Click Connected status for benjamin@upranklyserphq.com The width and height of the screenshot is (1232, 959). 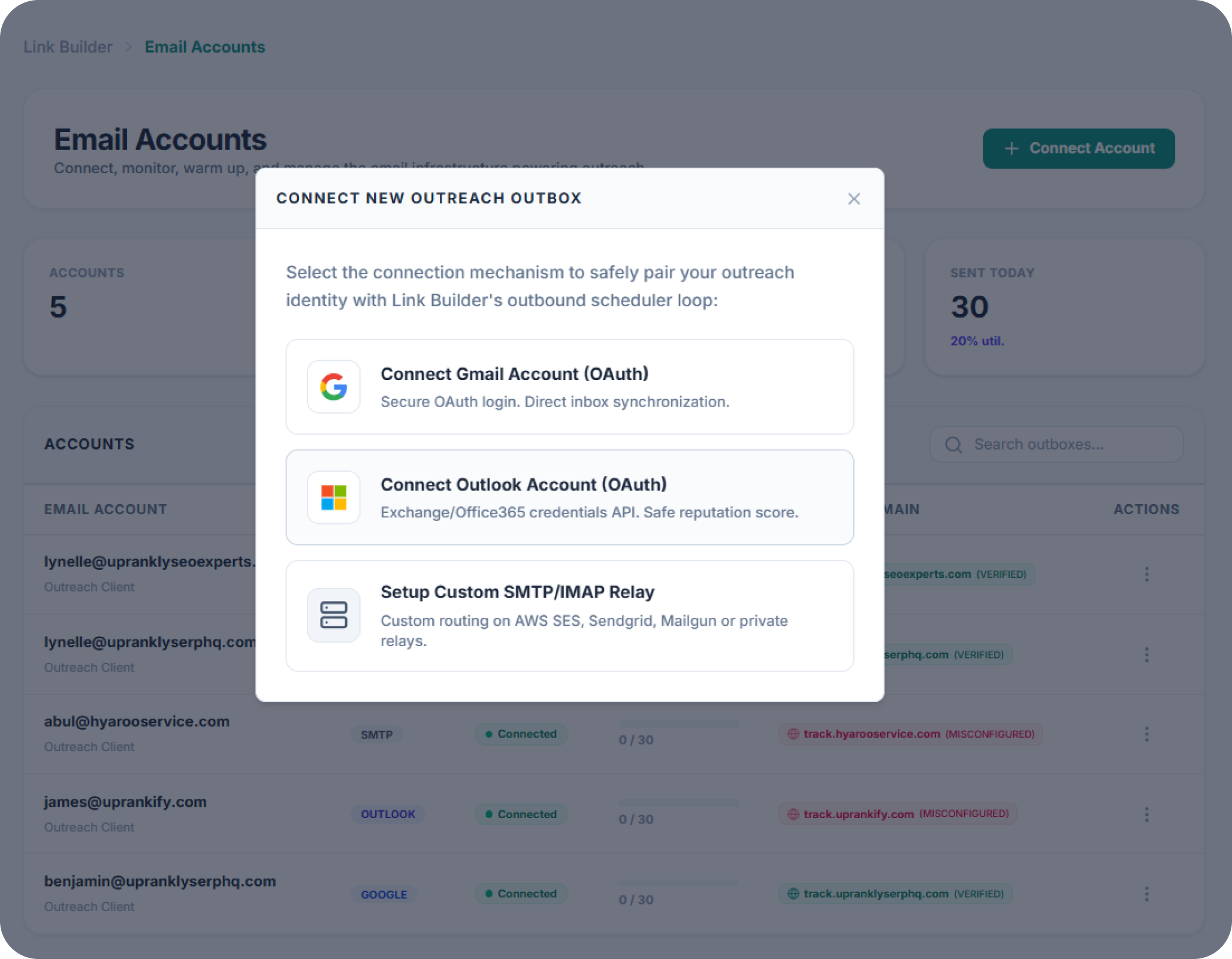pos(521,894)
